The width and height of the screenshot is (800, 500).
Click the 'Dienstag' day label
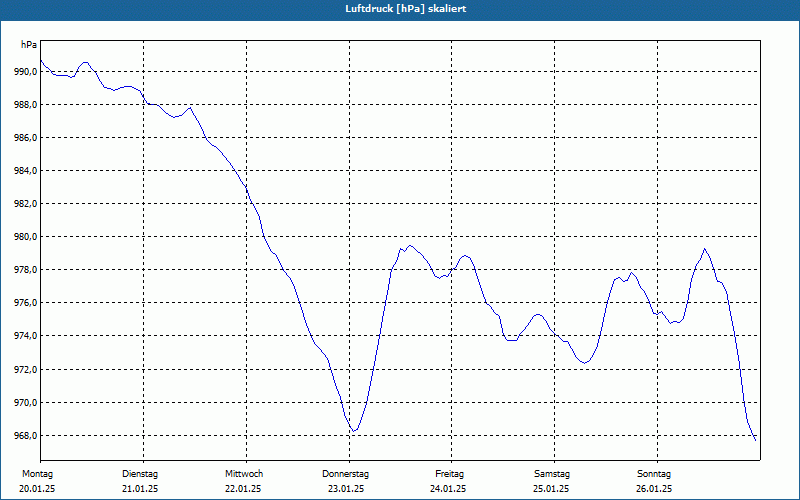coord(140,474)
